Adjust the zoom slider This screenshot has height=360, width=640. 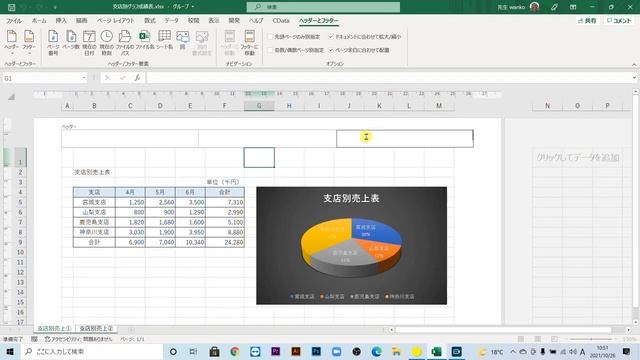pyautogui.click(x=591, y=339)
